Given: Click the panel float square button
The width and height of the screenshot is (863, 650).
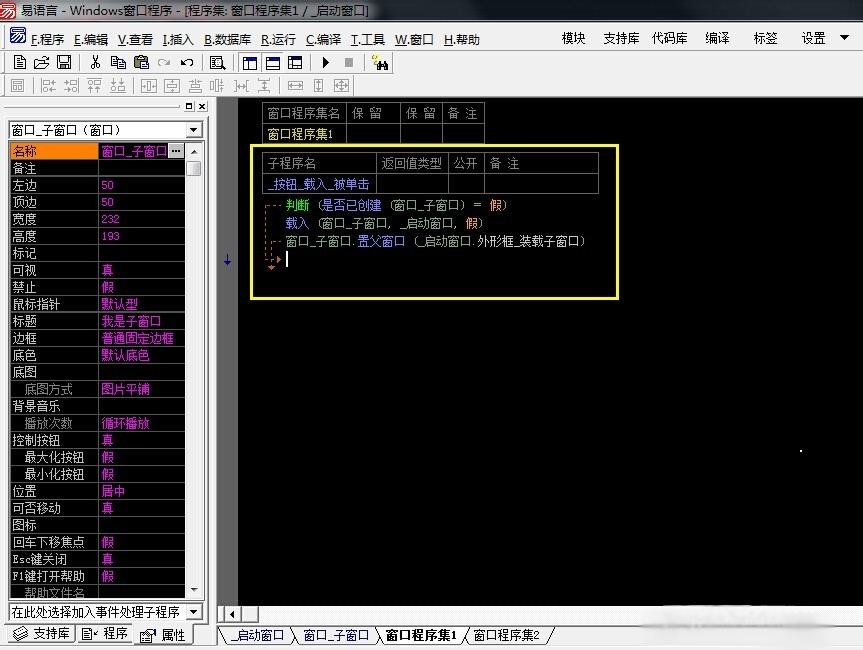Looking at the screenshot, I should (189, 106).
